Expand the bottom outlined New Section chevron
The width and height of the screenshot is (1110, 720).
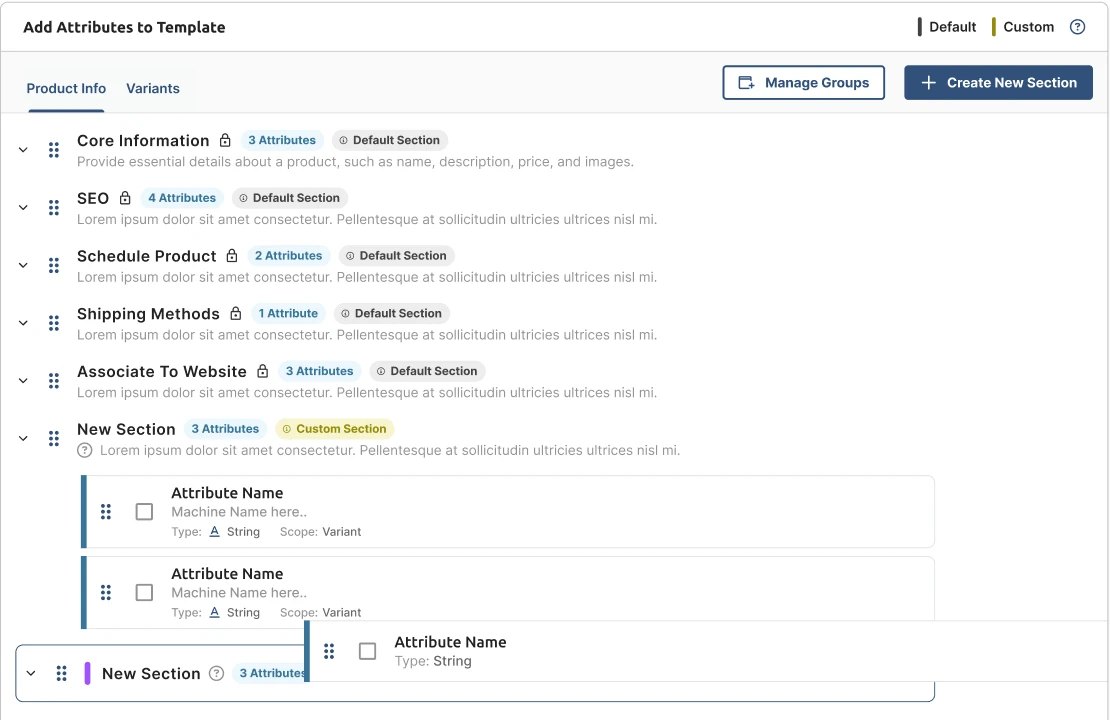tap(31, 673)
